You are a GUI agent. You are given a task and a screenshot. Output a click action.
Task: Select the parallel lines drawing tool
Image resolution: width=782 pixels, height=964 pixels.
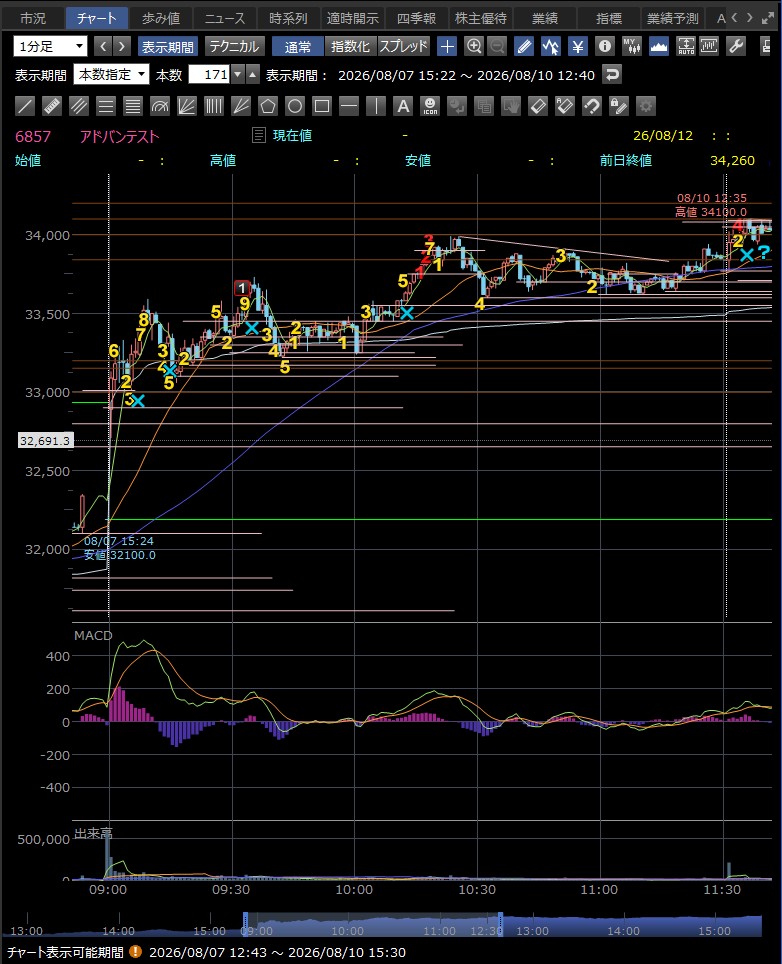click(x=79, y=106)
